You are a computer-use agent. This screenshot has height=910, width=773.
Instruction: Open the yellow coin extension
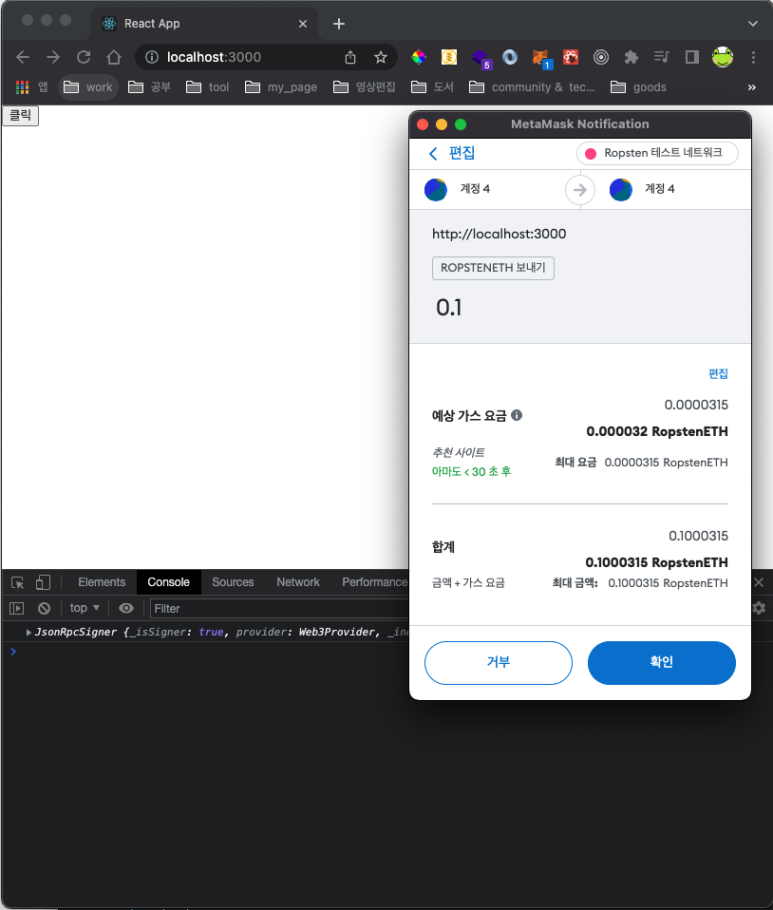449,57
